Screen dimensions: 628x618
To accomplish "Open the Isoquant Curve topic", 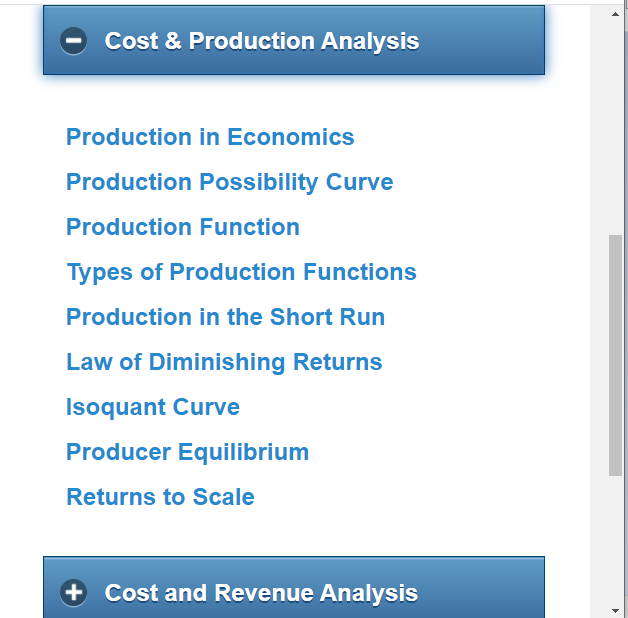I will (153, 407).
